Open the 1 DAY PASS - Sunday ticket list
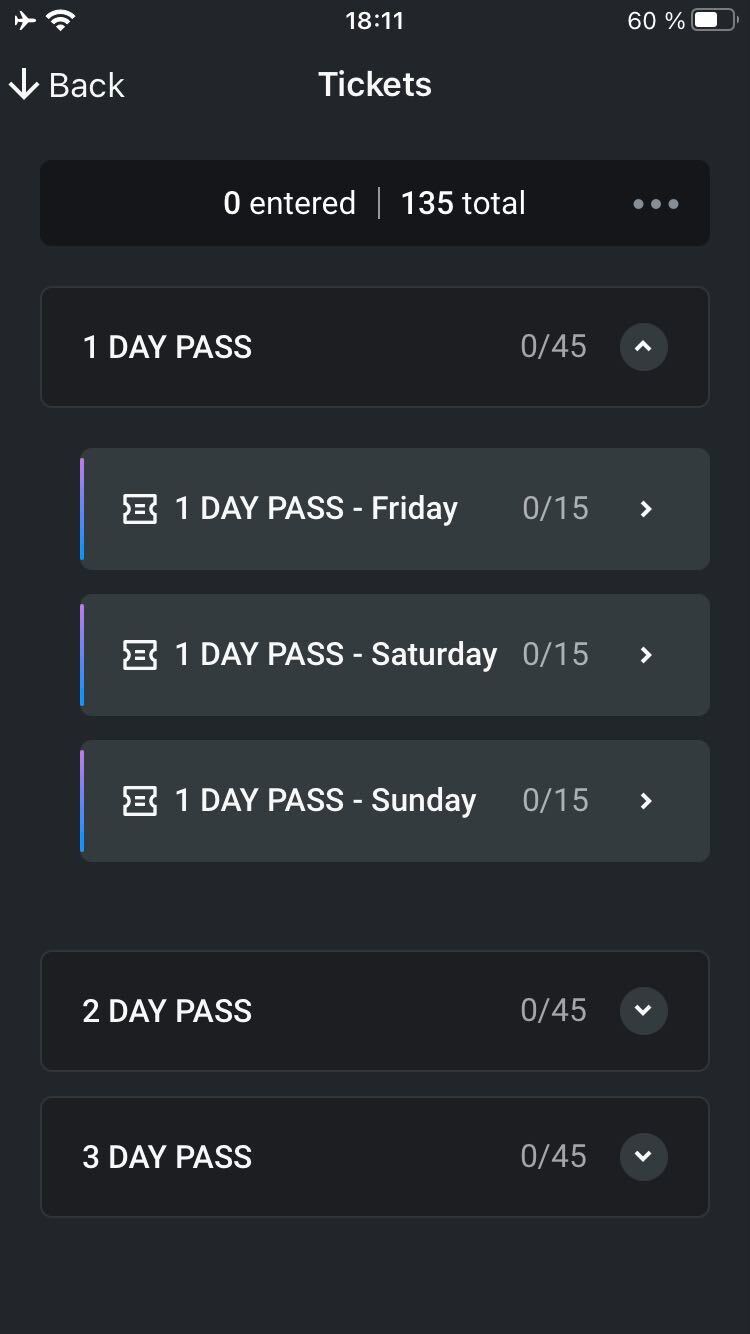 395,801
